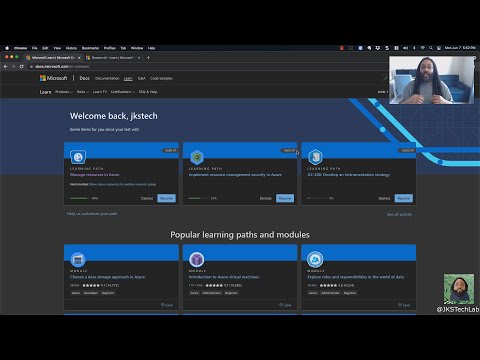The image size is (480, 360).
Task: Click the data storage approach module icon
Action: click(x=78, y=259)
